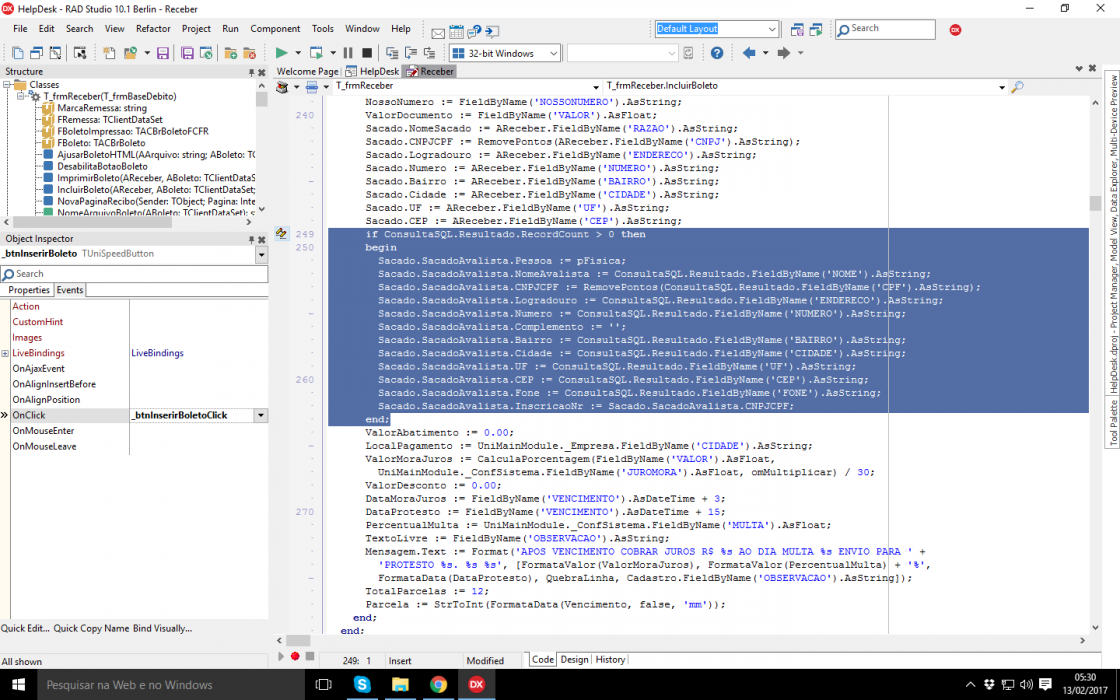Screen dimensions: 1120x700
Task: Open the Component menu
Action: pyautogui.click(x=275, y=29)
